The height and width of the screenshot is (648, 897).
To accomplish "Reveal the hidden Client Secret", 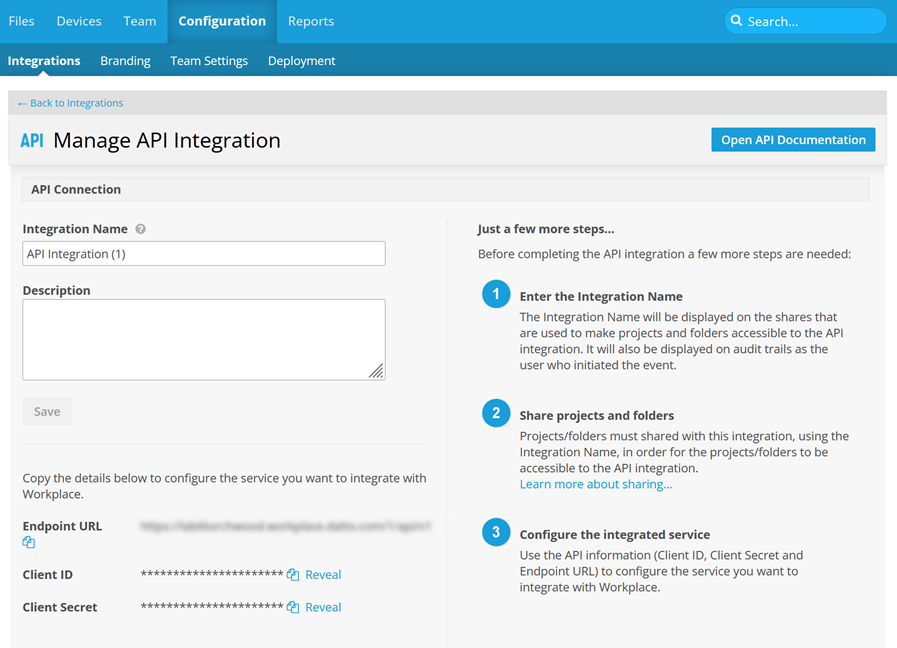I will click(x=323, y=607).
